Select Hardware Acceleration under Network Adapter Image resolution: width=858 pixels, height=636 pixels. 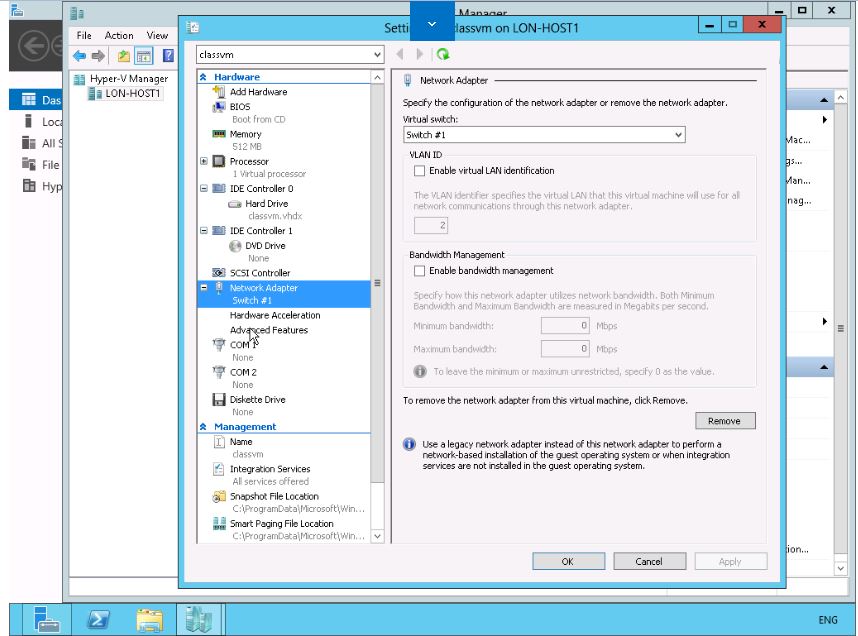275,315
